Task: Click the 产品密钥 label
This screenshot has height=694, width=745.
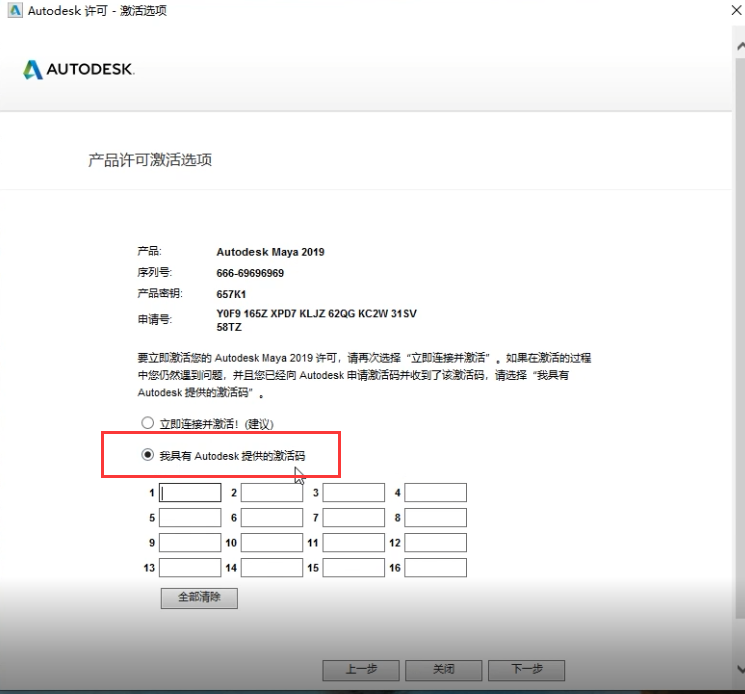Action: tap(160, 293)
